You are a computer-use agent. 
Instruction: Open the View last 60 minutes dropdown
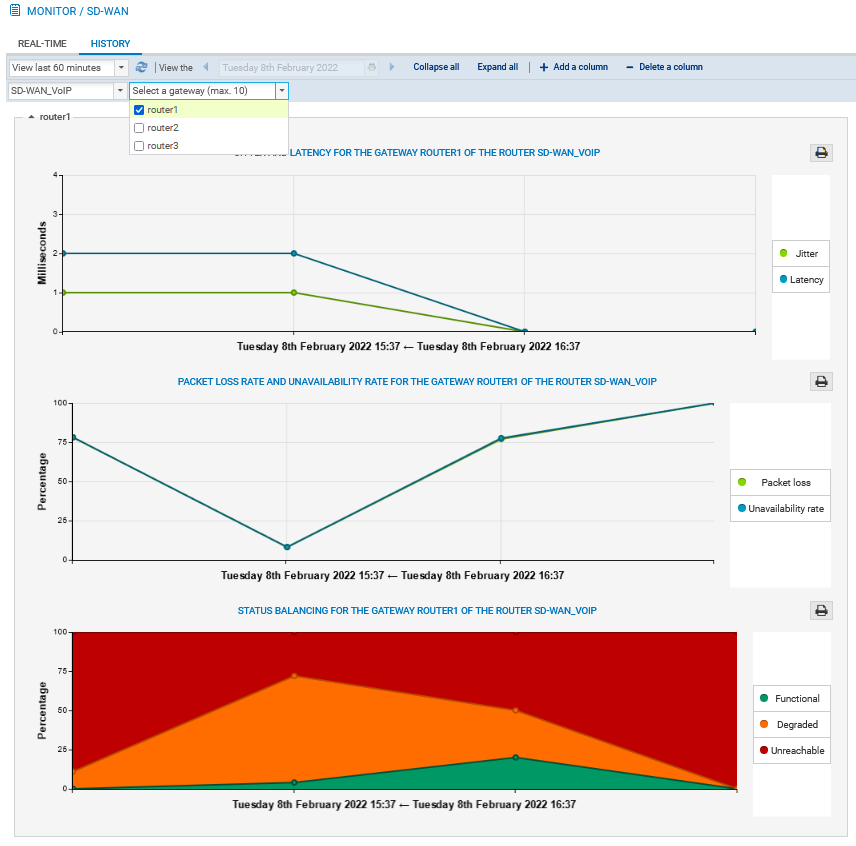tap(121, 67)
